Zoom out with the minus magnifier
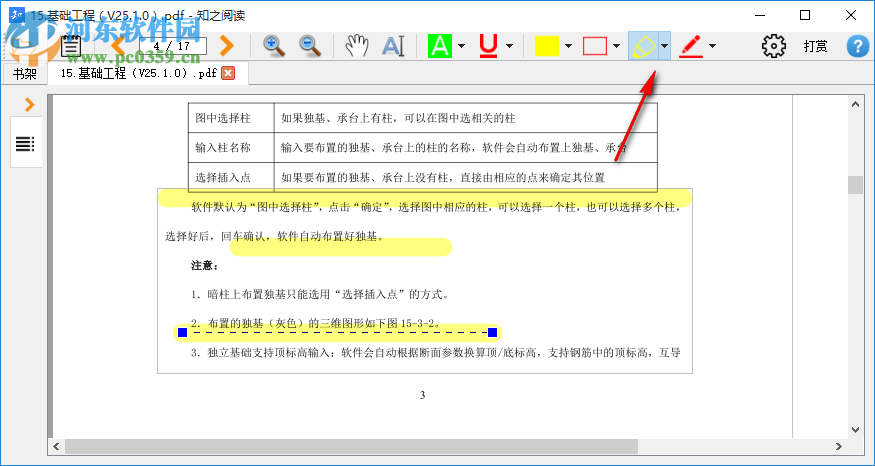Viewport: 875px width, 466px height. (310, 46)
